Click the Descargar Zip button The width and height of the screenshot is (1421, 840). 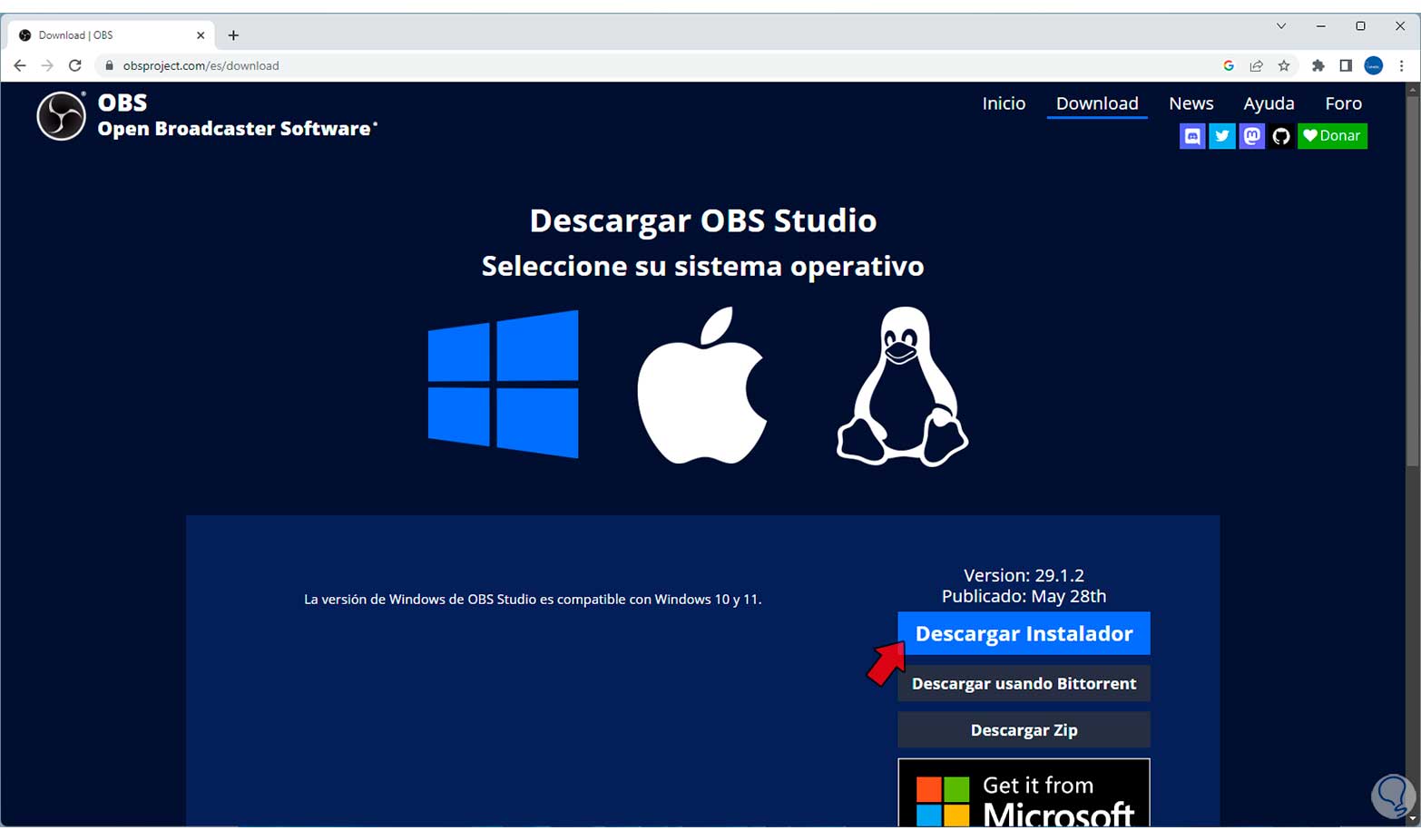click(1024, 729)
